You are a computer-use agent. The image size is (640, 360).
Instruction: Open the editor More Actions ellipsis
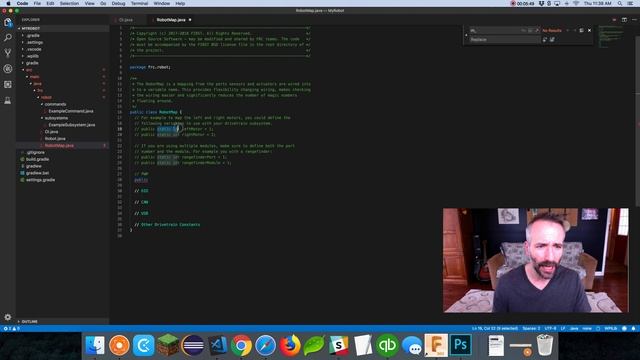tap(634, 20)
